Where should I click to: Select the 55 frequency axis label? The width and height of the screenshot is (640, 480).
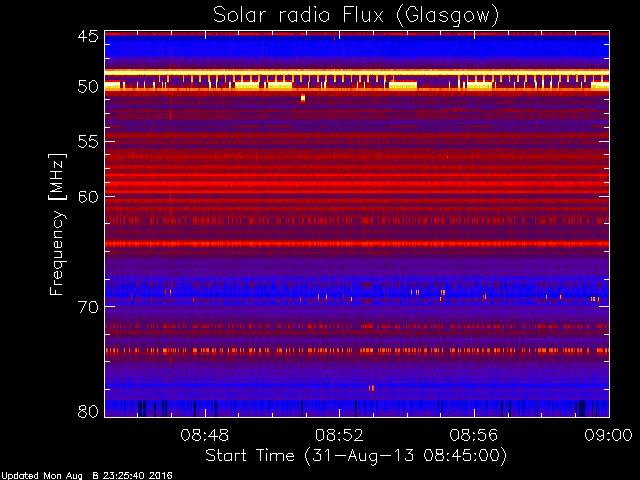(88, 142)
